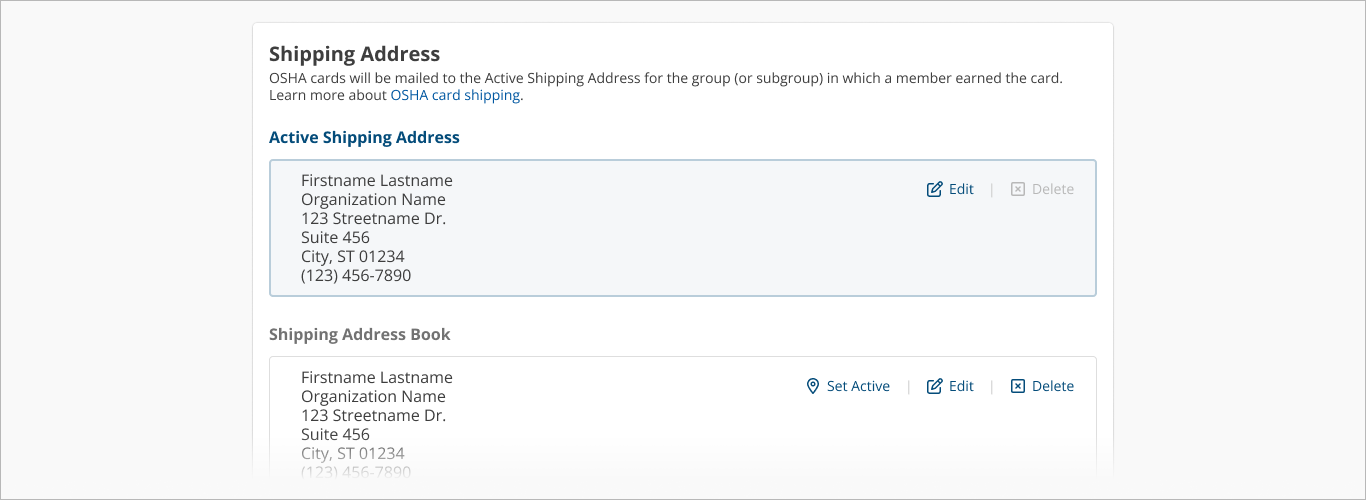Image resolution: width=1366 pixels, height=500 pixels.
Task: Click the grayed-out delete X icon in active address
Action: tap(1018, 189)
